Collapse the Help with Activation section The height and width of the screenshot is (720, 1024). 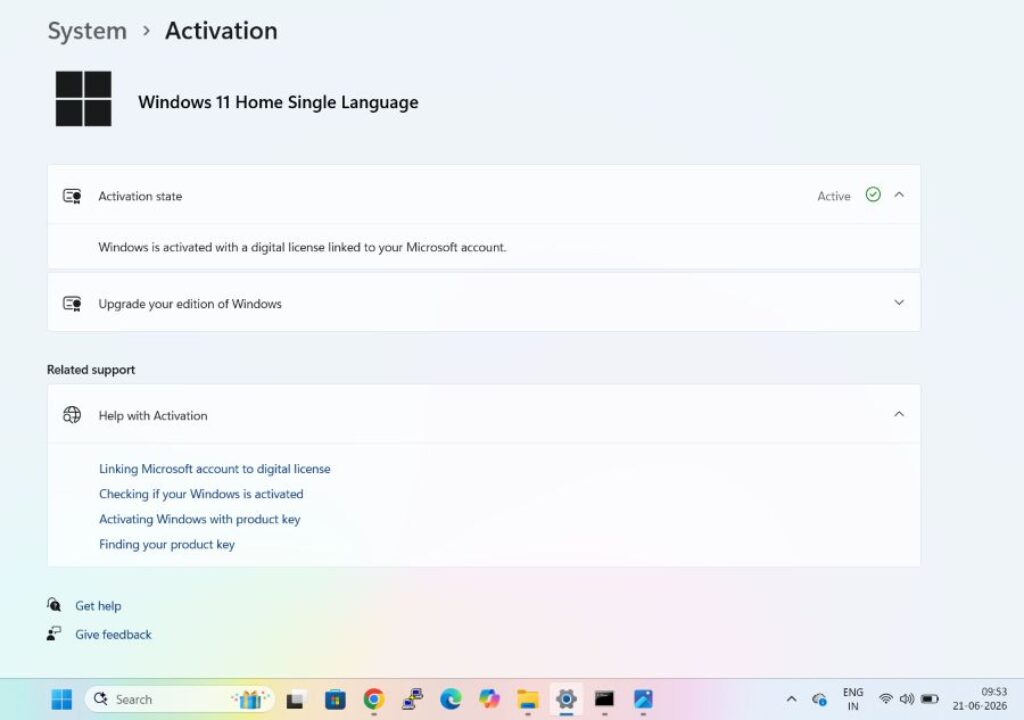pyautogui.click(x=899, y=414)
